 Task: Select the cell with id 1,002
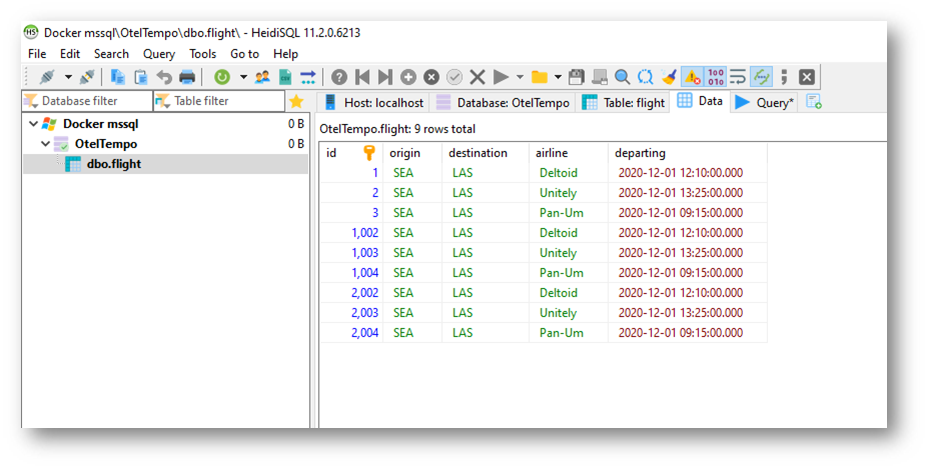click(351, 233)
